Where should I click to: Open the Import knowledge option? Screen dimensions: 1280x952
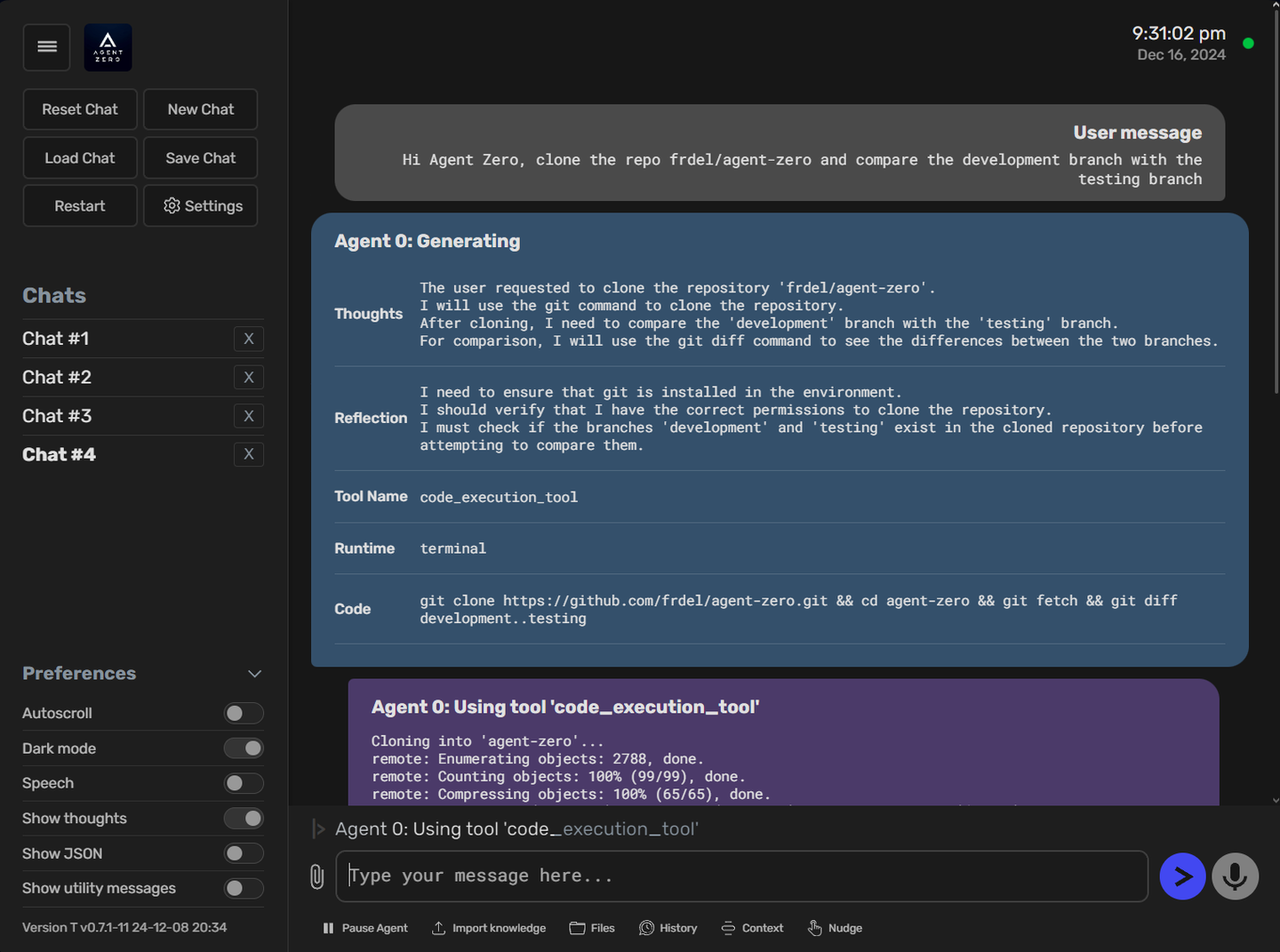click(489, 928)
